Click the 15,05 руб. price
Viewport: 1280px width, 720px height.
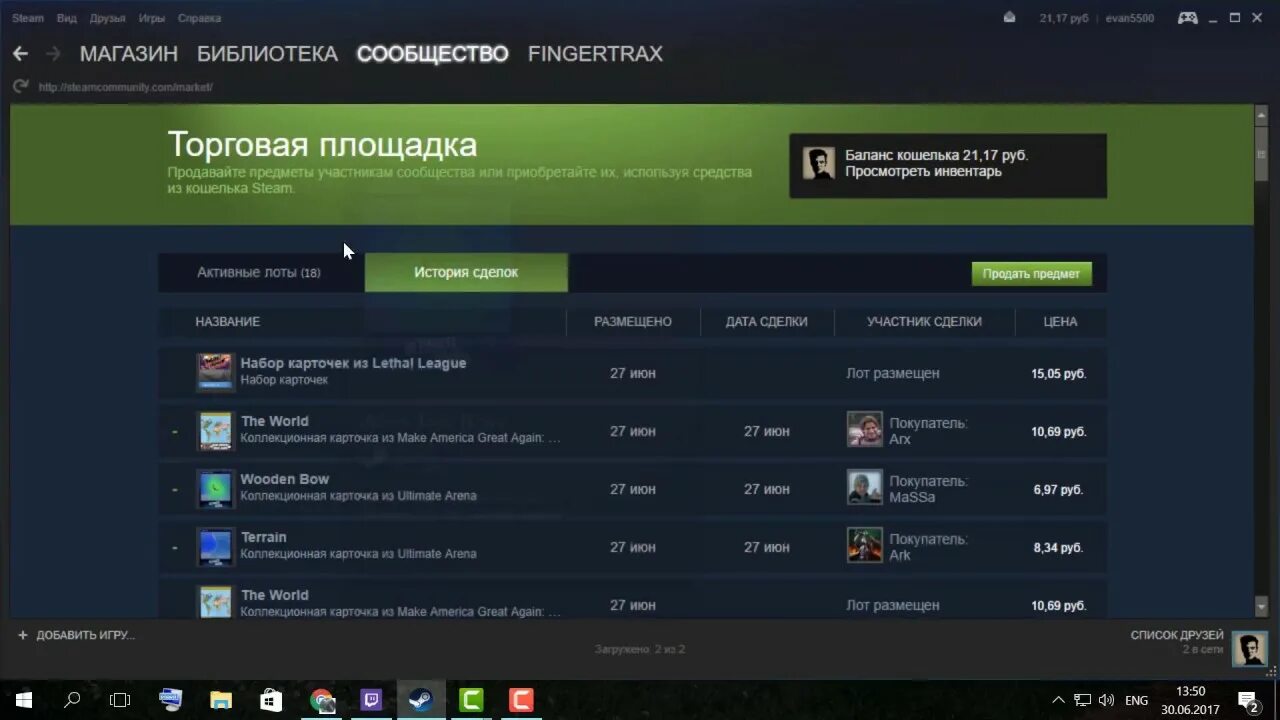pos(1058,374)
